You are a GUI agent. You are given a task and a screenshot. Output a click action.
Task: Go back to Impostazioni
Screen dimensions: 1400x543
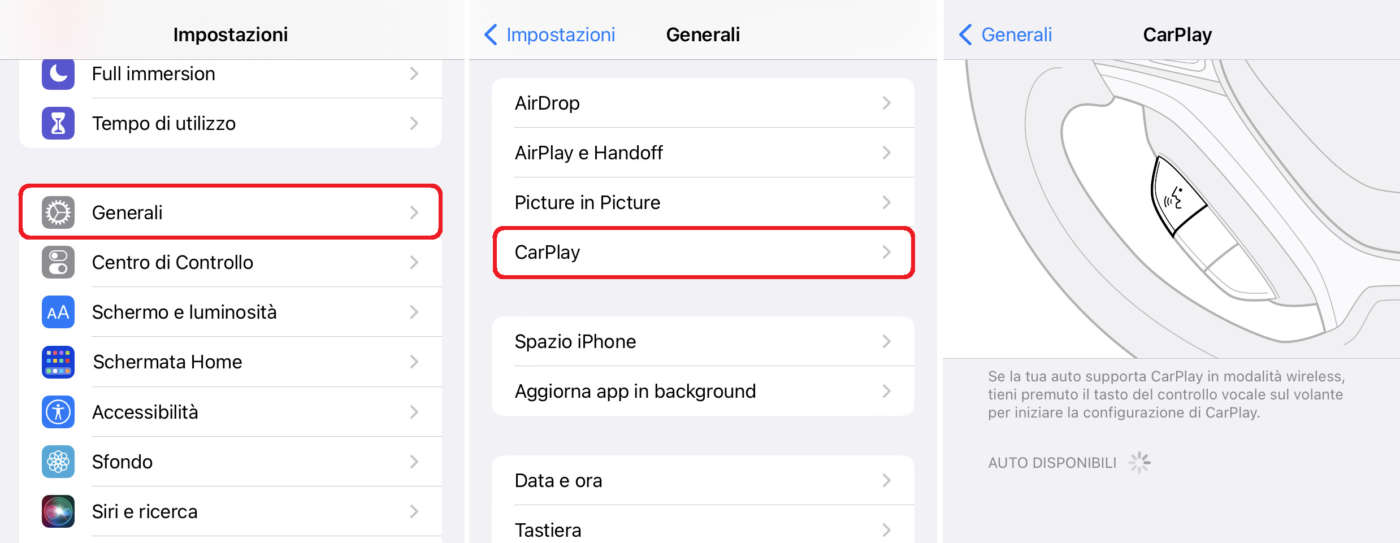[550, 35]
